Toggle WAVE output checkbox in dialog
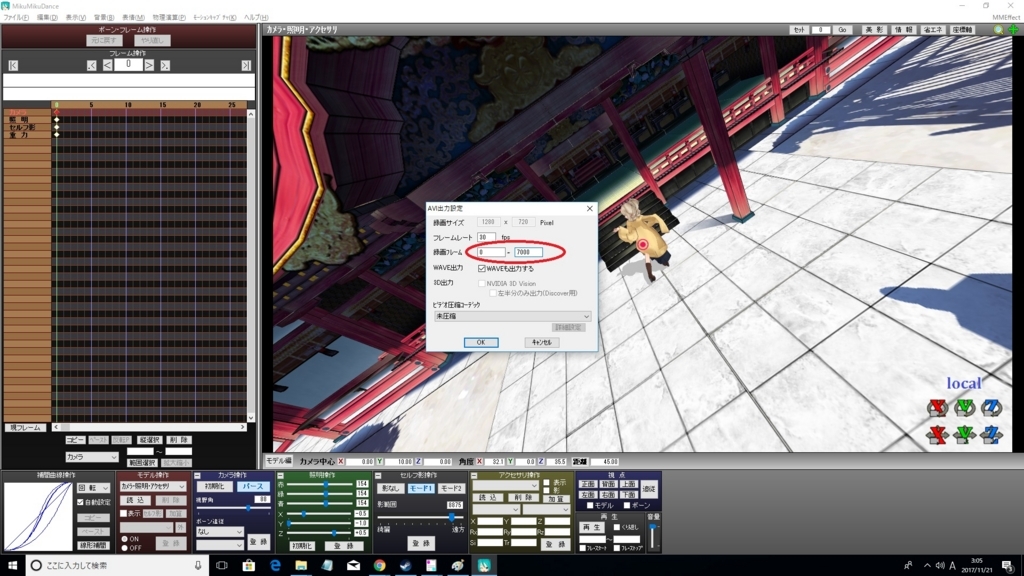Image resolution: width=1024 pixels, height=576 pixels. click(482, 268)
